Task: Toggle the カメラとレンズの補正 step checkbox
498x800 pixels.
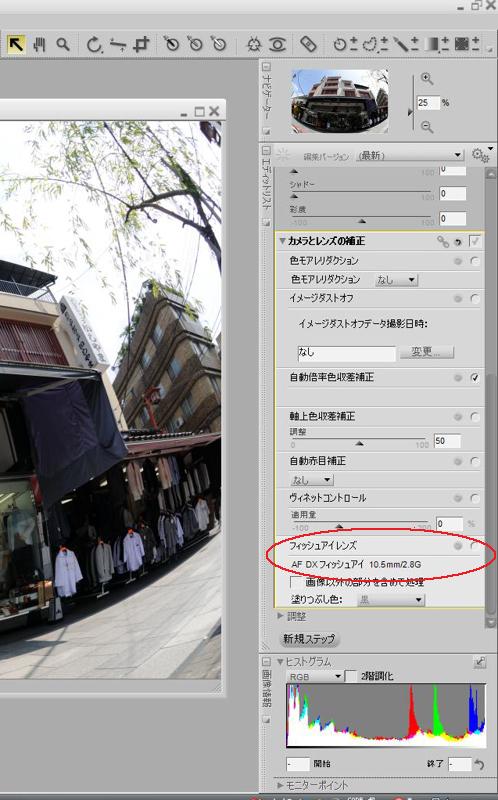Action: 475,241
